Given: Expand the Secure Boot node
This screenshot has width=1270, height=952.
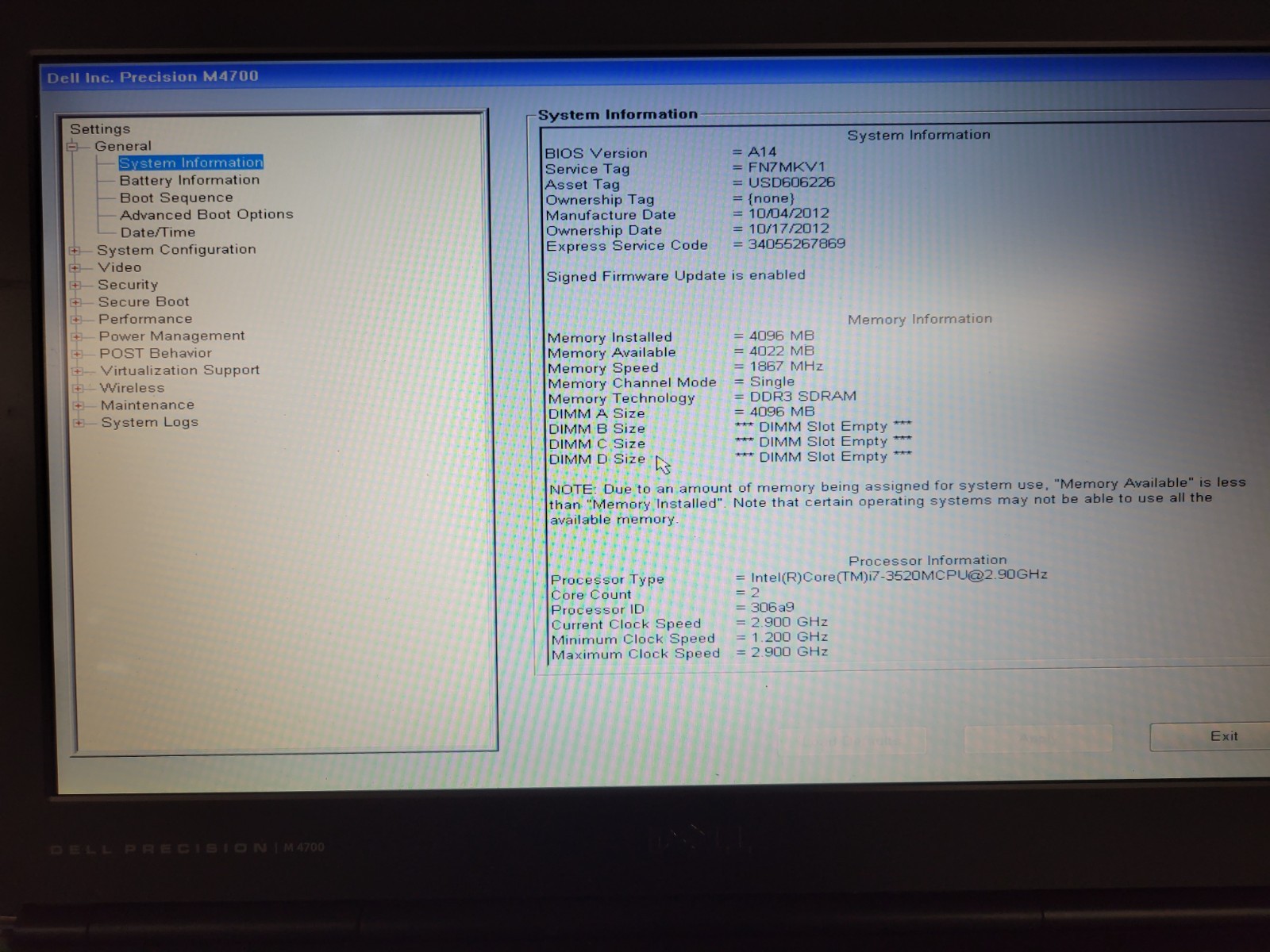Looking at the screenshot, I should pos(75,302).
